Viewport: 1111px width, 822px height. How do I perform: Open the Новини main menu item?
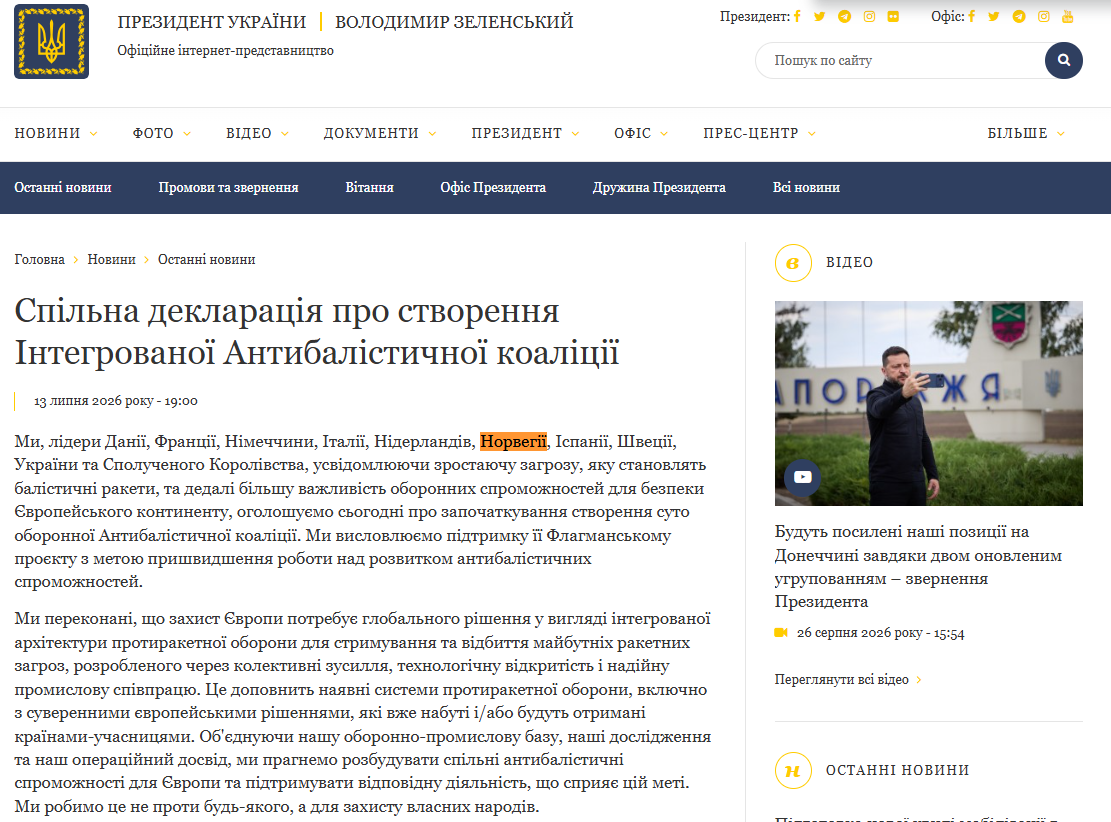coord(47,133)
